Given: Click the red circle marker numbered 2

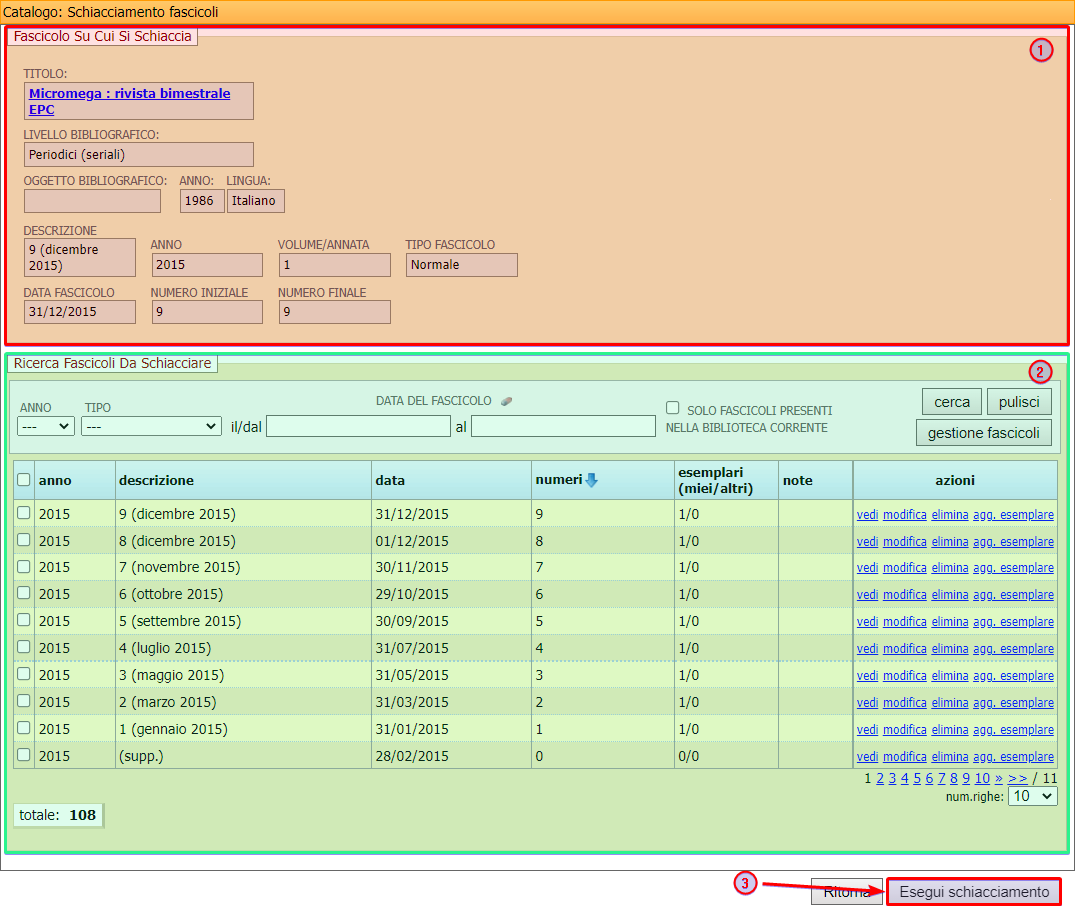Looking at the screenshot, I should pyautogui.click(x=1041, y=373).
